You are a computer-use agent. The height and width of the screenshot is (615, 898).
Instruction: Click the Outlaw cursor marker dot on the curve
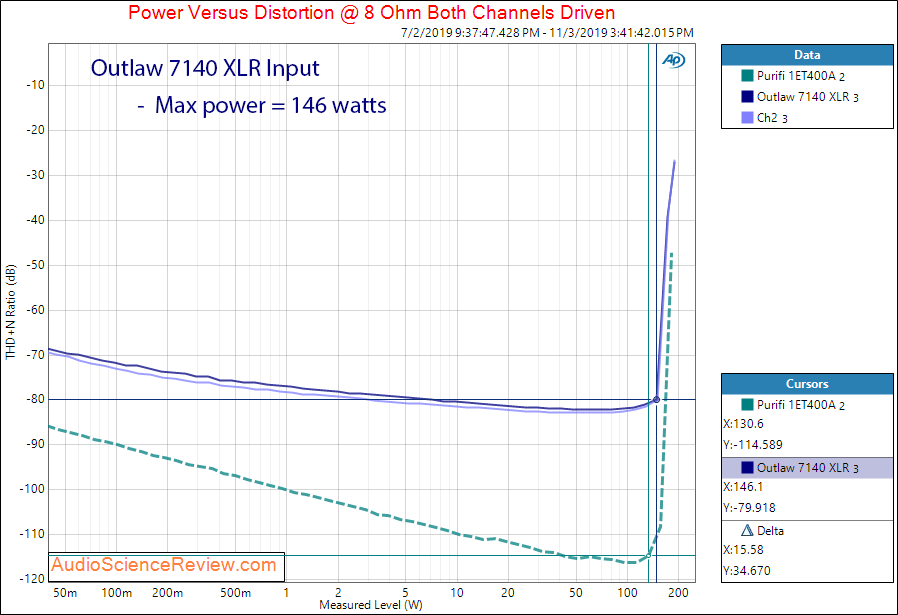(656, 399)
